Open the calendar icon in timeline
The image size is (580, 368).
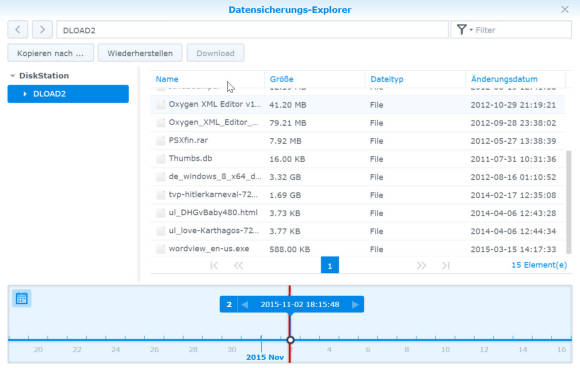pyautogui.click(x=21, y=298)
